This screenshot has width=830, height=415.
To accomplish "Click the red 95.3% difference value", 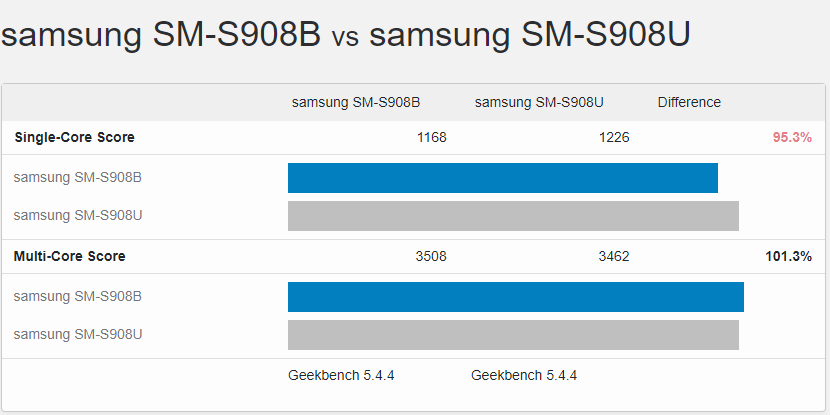I will point(791,137).
